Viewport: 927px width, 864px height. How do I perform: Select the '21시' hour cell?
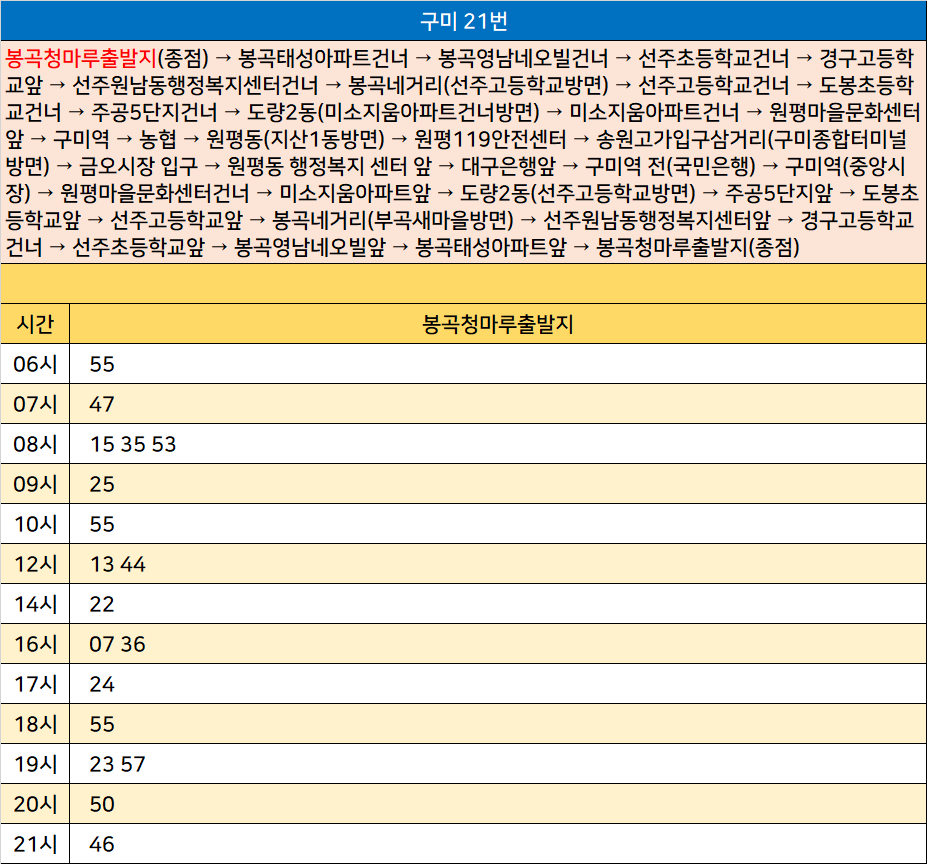[35, 844]
